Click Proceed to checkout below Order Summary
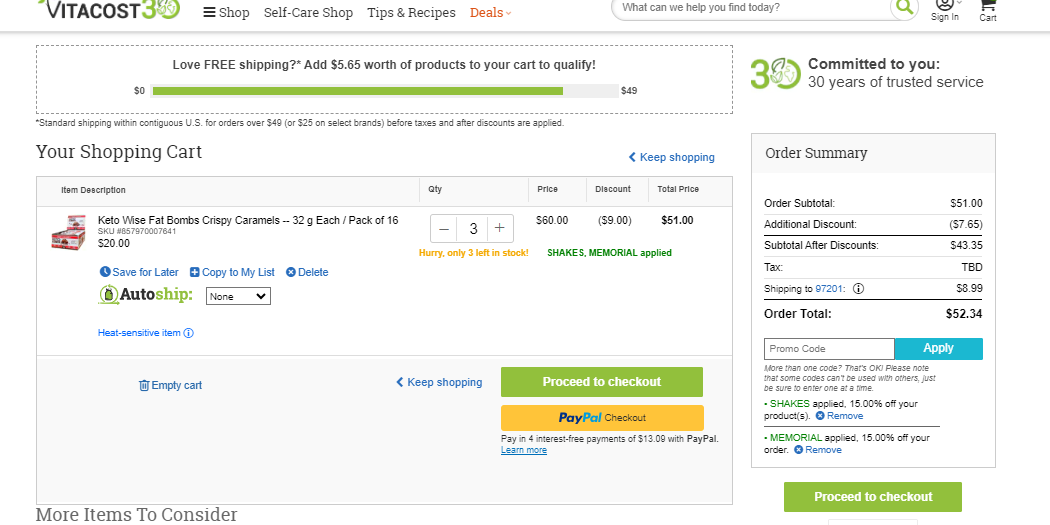1050x525 pixels. 873,497
